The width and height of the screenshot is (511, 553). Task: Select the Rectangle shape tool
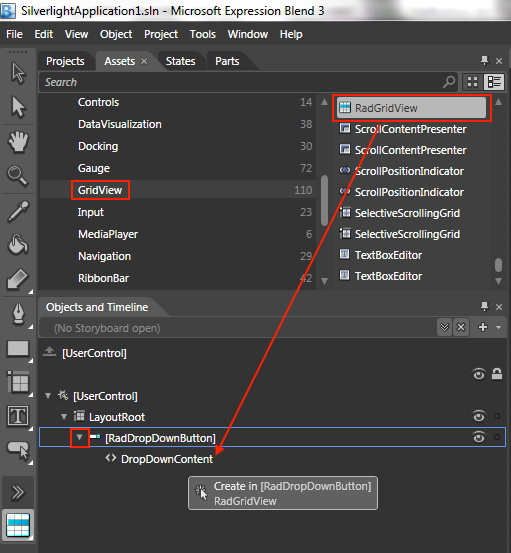(18, 349)
